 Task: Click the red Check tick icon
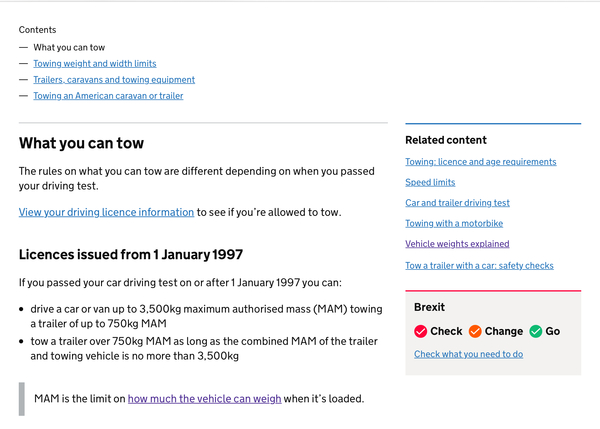[420, 331]
